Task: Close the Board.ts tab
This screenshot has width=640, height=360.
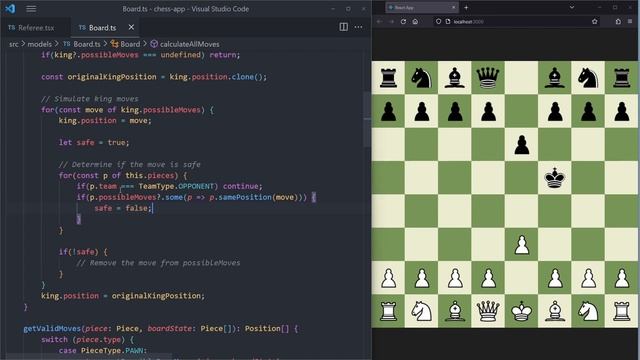Action: click(131, 27)
